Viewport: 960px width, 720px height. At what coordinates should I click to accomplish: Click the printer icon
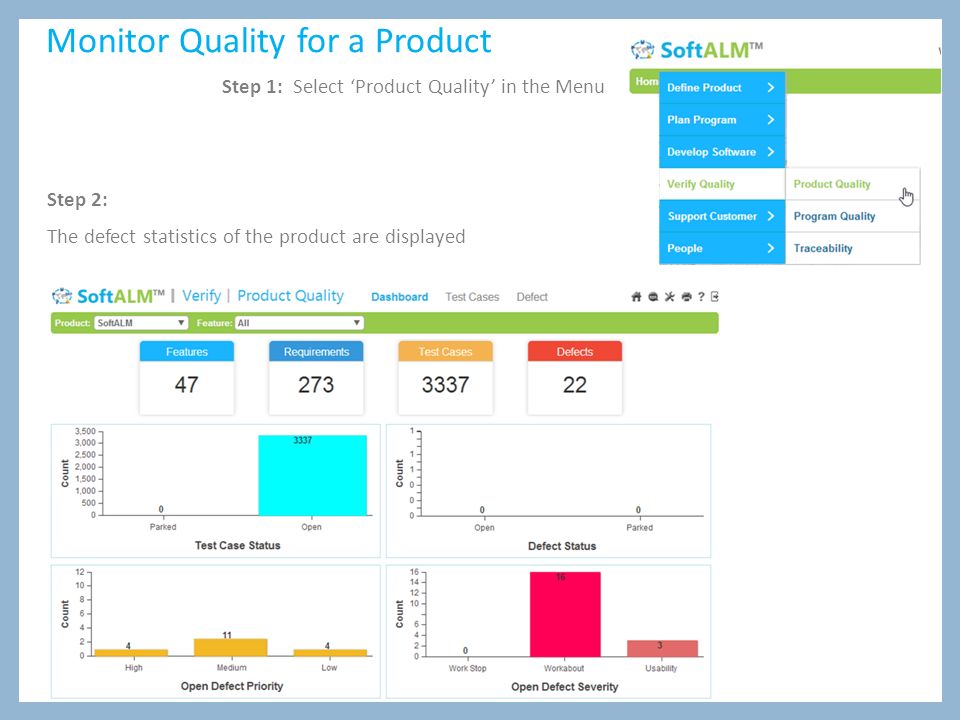[x=686, y=297]
